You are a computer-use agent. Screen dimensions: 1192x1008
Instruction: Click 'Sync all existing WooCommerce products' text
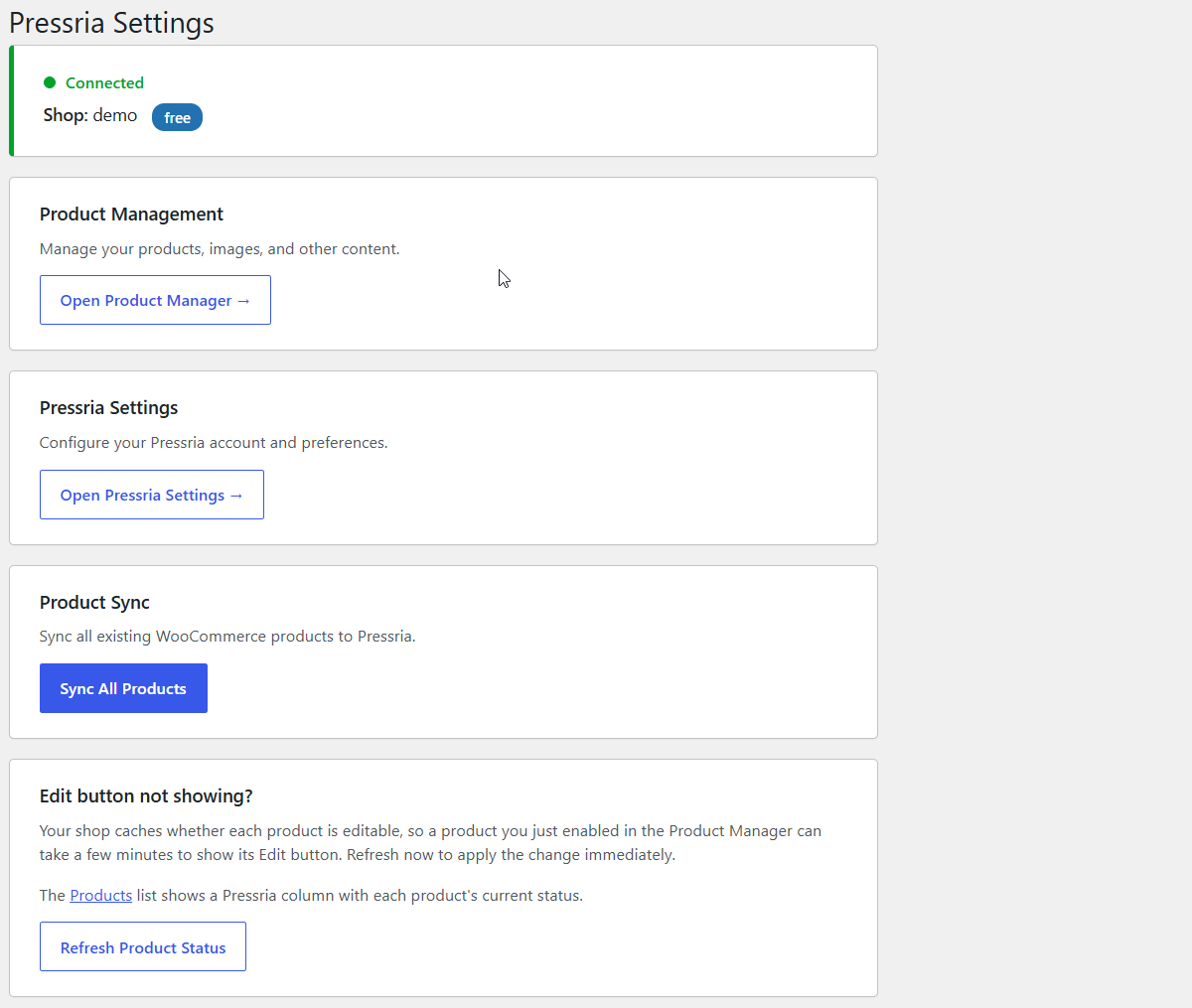227,636
